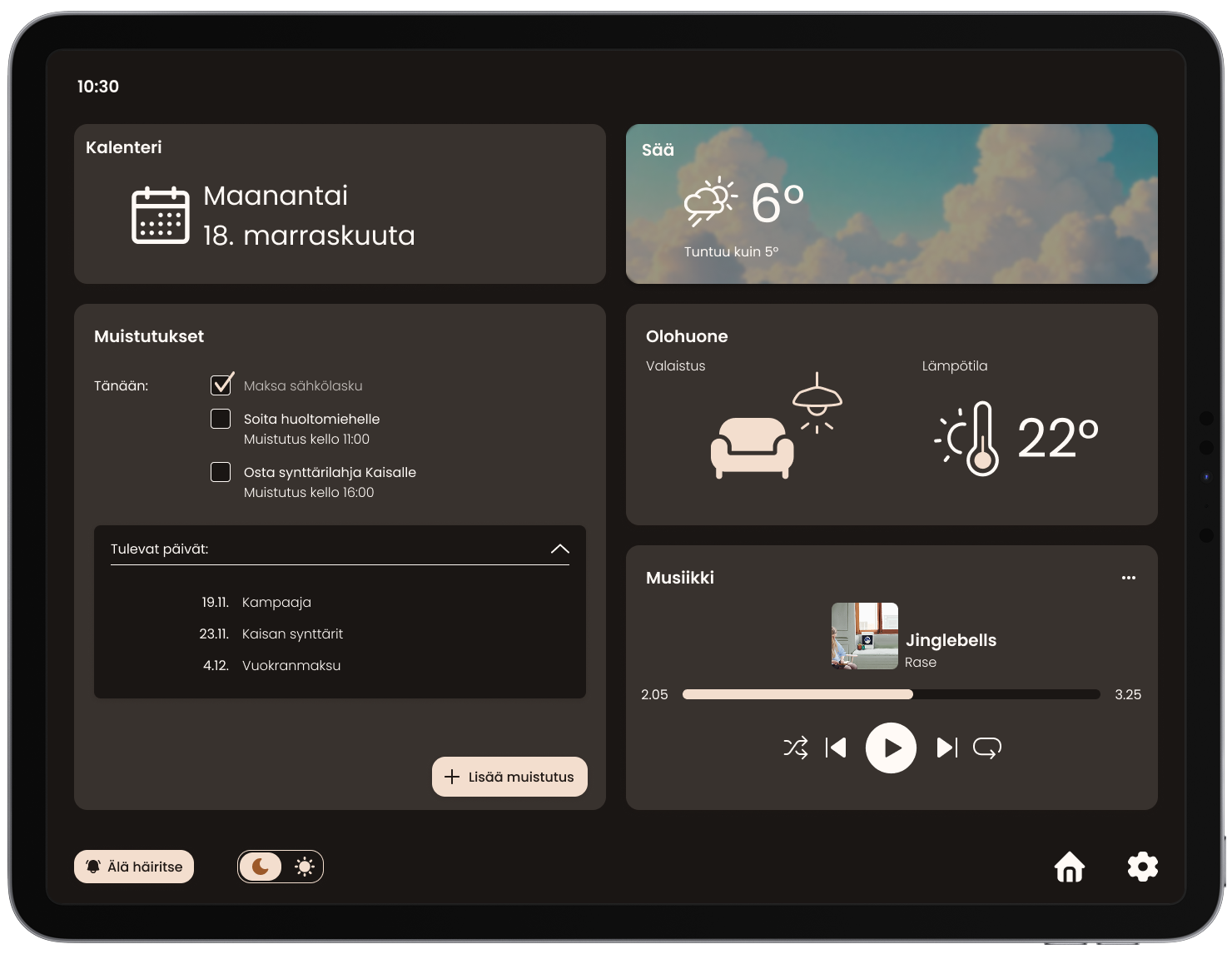Screen dimensions: 1232x954
Task: Click the Lisää muistutus button
Action: point(509,777)
